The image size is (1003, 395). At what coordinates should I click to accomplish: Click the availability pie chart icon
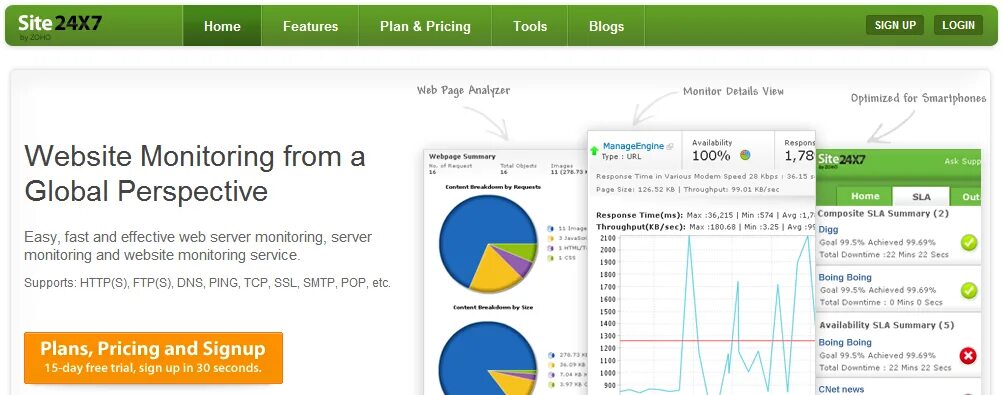(x=745, y=155)
